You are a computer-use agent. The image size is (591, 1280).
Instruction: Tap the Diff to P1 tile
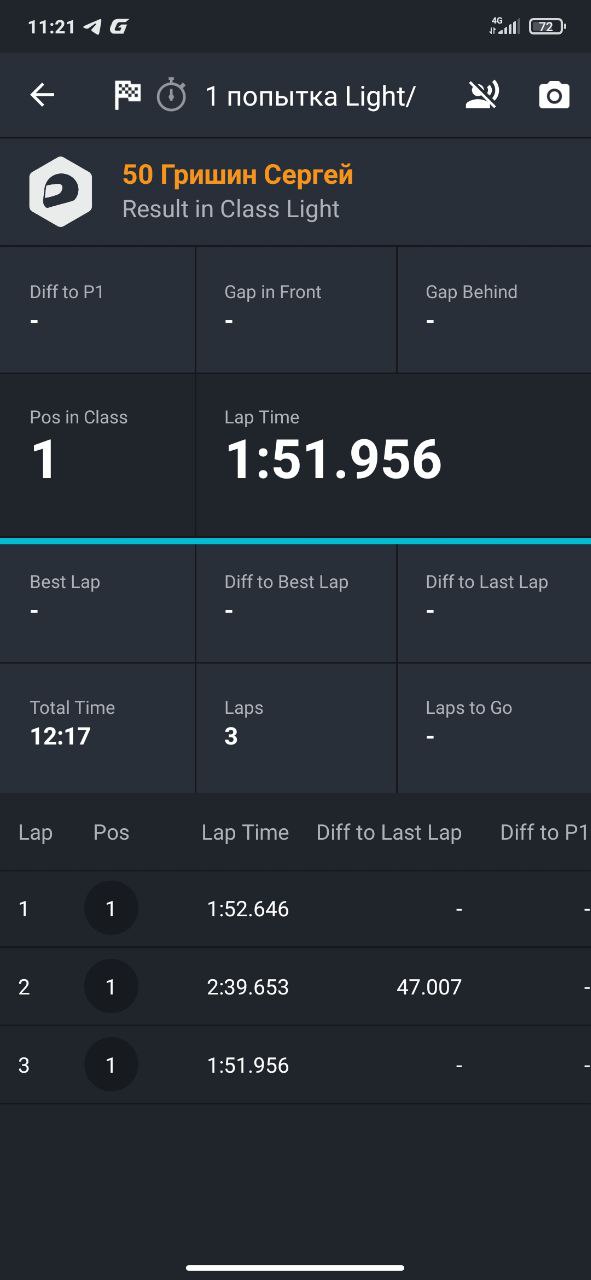(x=97, y=309)
